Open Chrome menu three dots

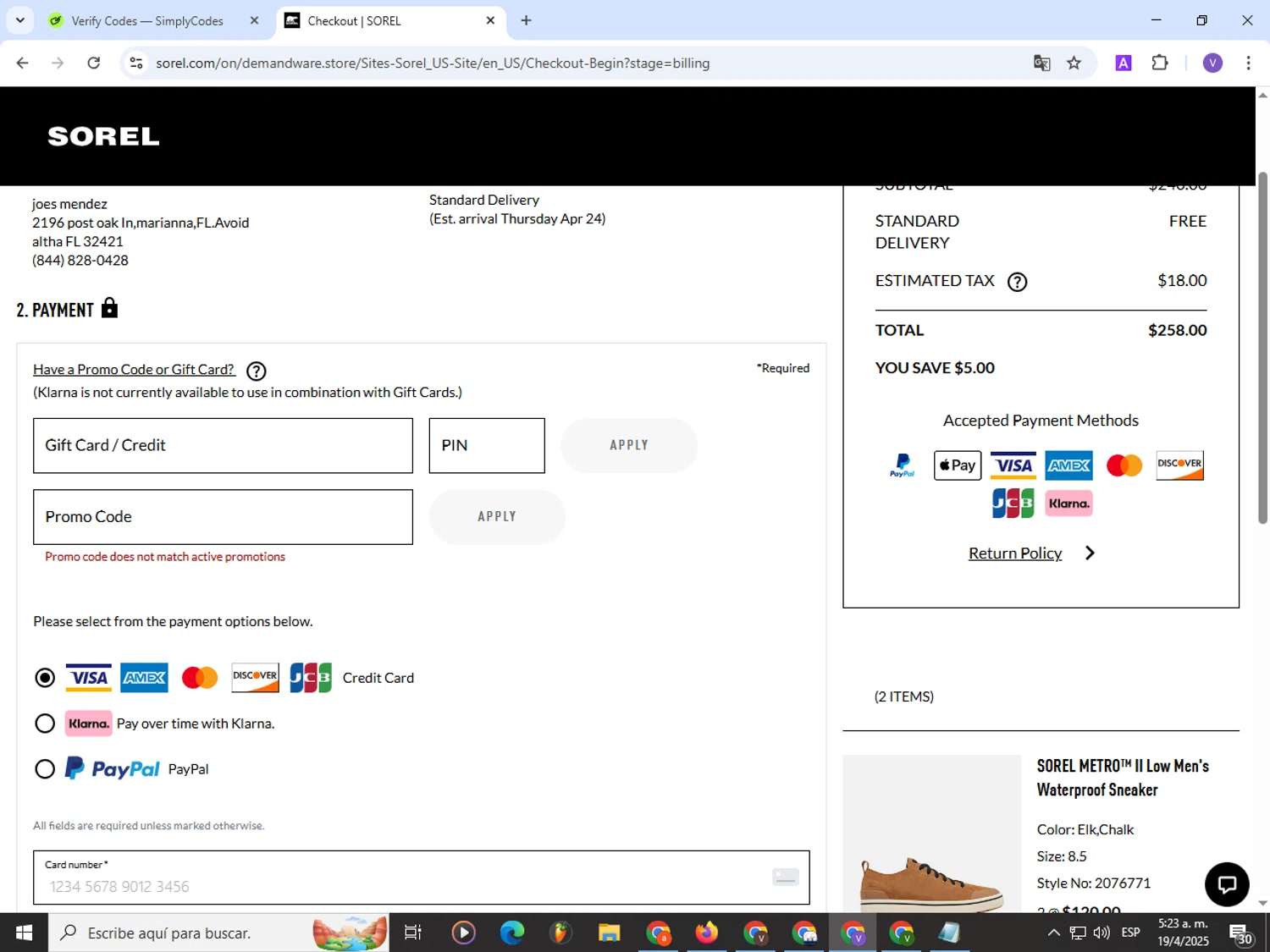pyautogui.click(x=1248, y=63)
